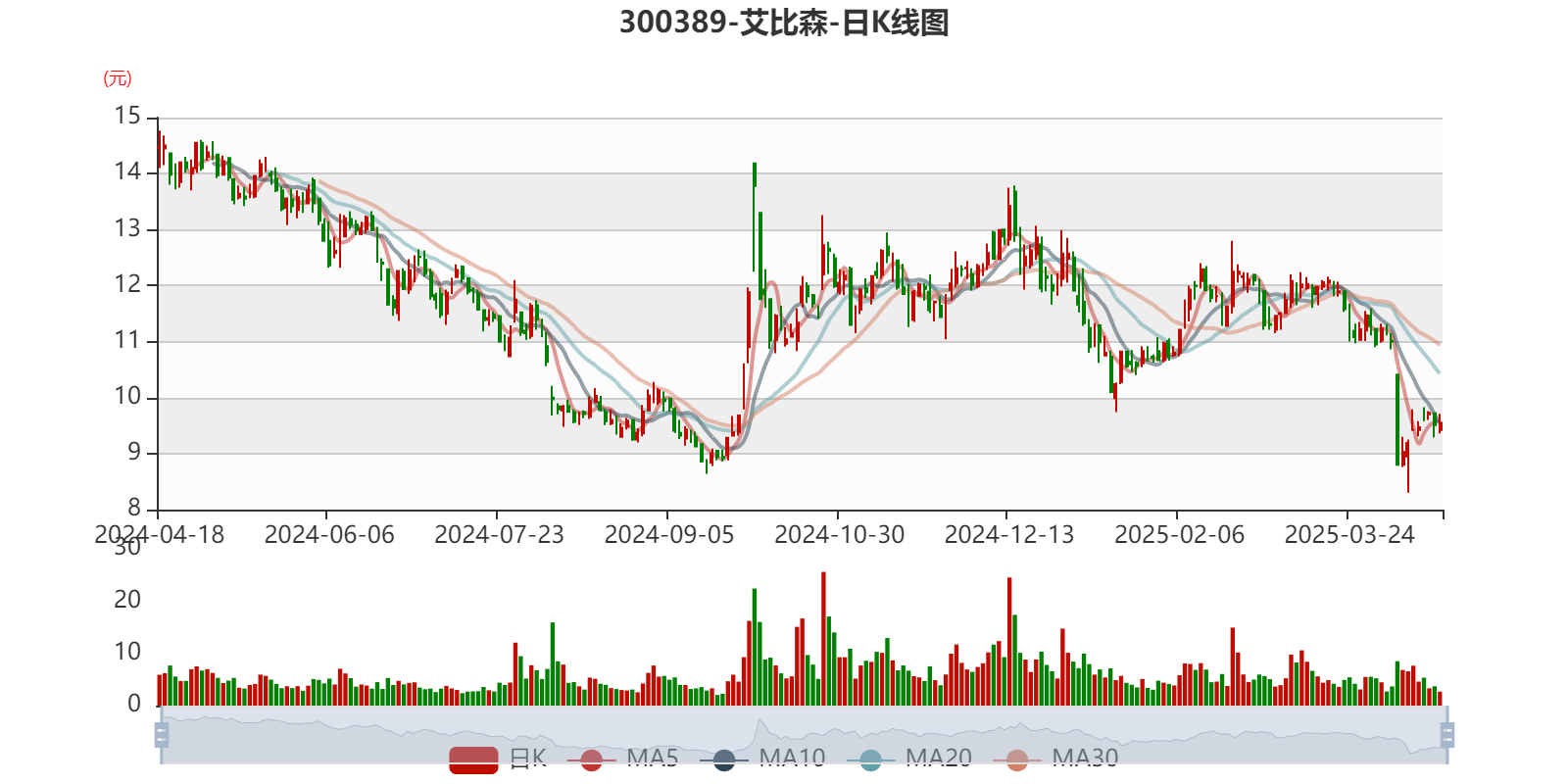Viewport: 1568px width, 784px height.
Task: Click the data zoom range preview bar
Action: coord(804,735)
